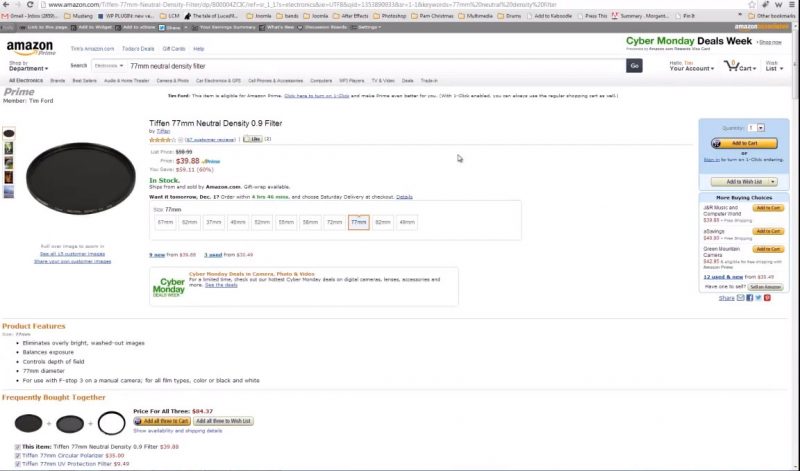Share the product on Twitter
The width and height of the screenshot is (800, 471).
click(756, 298)
